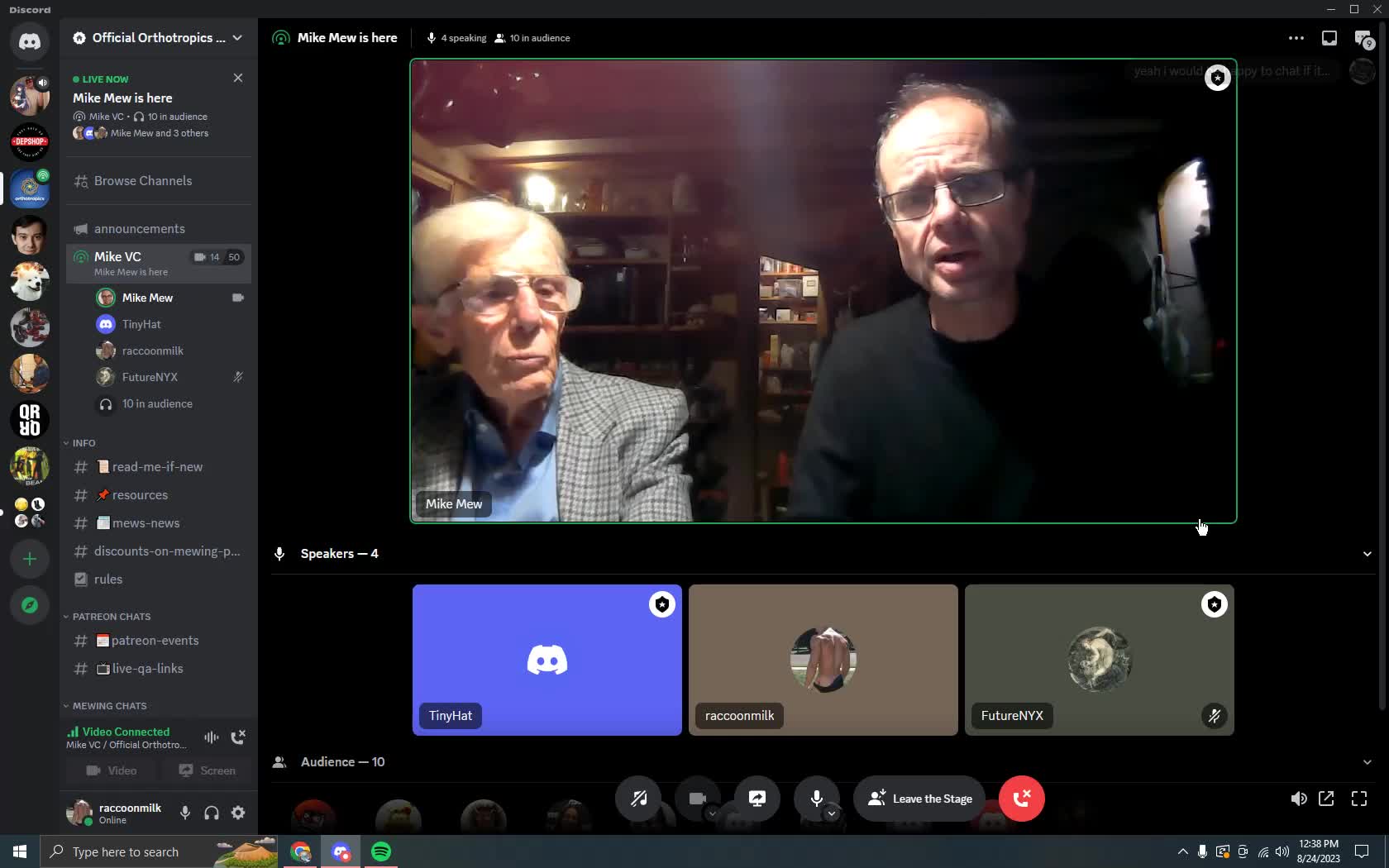
Task: Open the pop out window icon
Action: tap(1326, 799)
